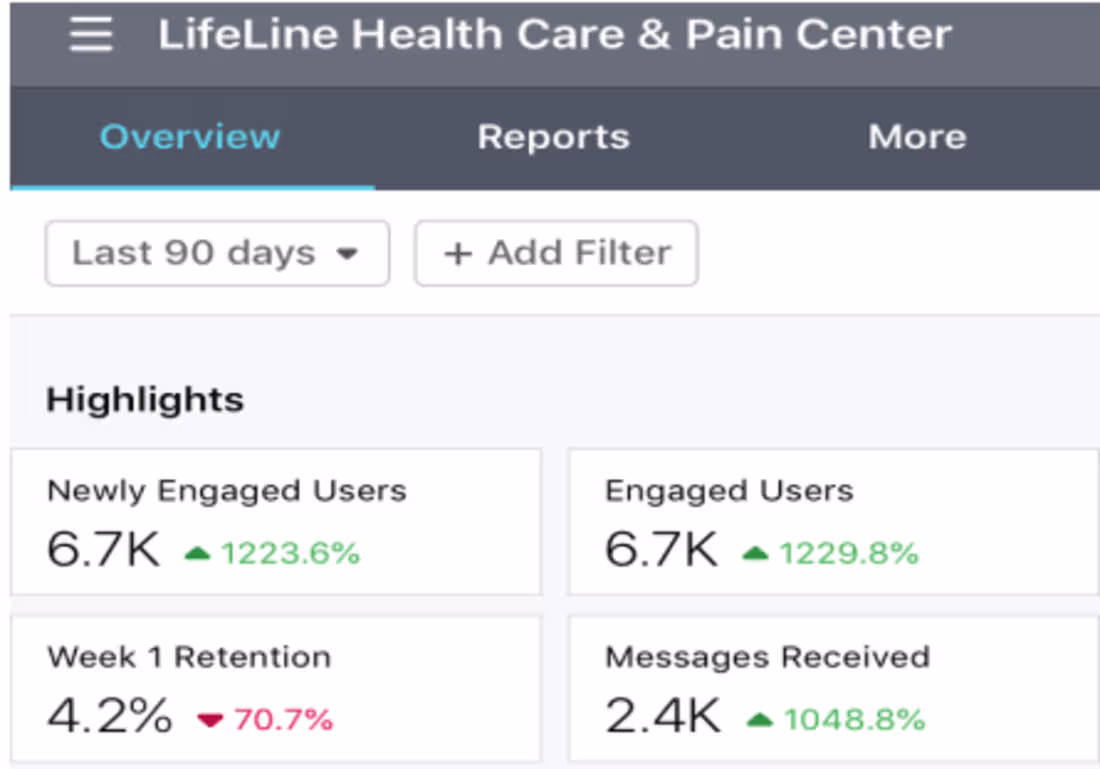This screenshot has width=1100, height=769.
Task: Select the Messages Received metric card
Action: pyautogui.click(x=834, y=688)
